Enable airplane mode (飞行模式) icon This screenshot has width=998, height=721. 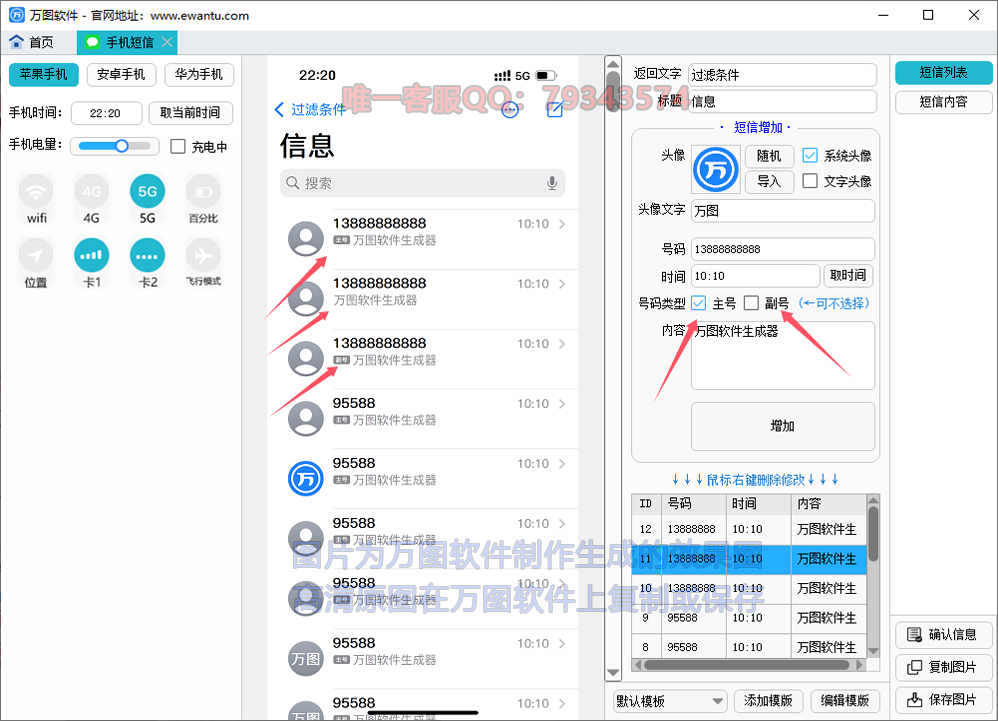[x=203, y=256]
